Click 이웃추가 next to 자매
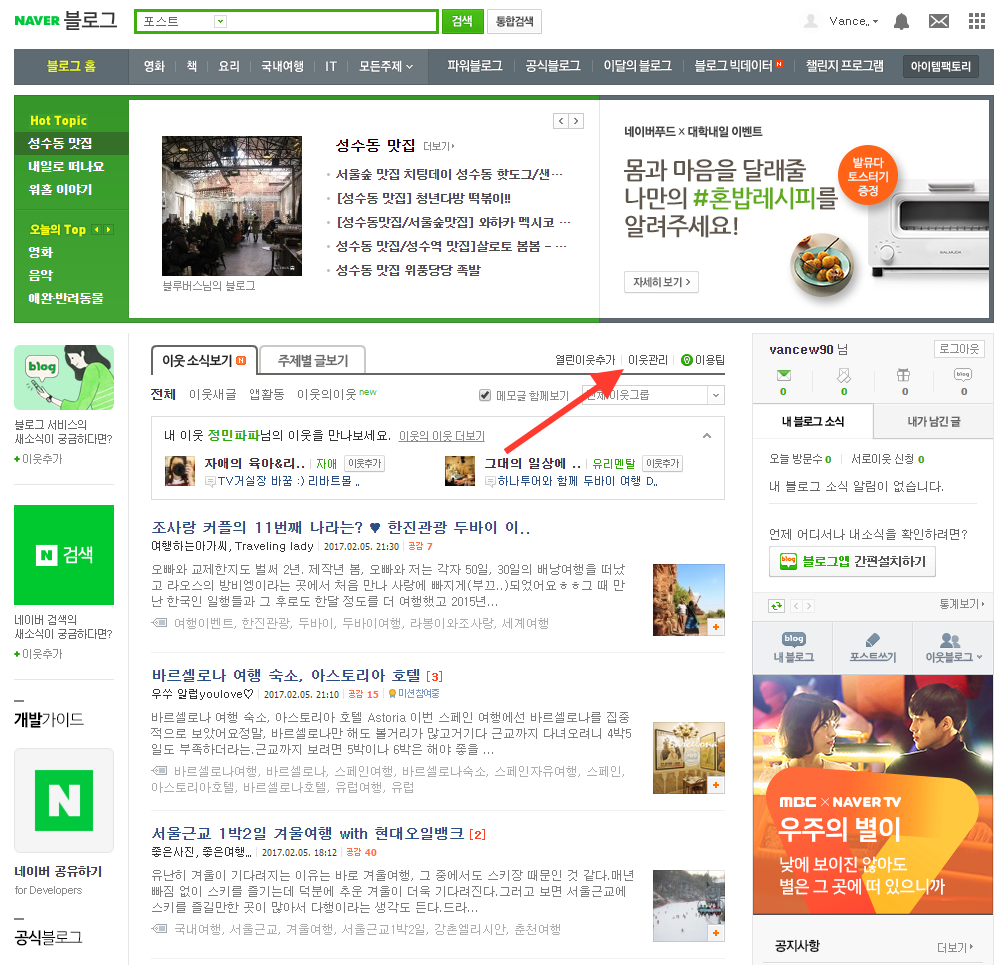The height and width of the screenshot is (974, 1008). click(364, 463)
